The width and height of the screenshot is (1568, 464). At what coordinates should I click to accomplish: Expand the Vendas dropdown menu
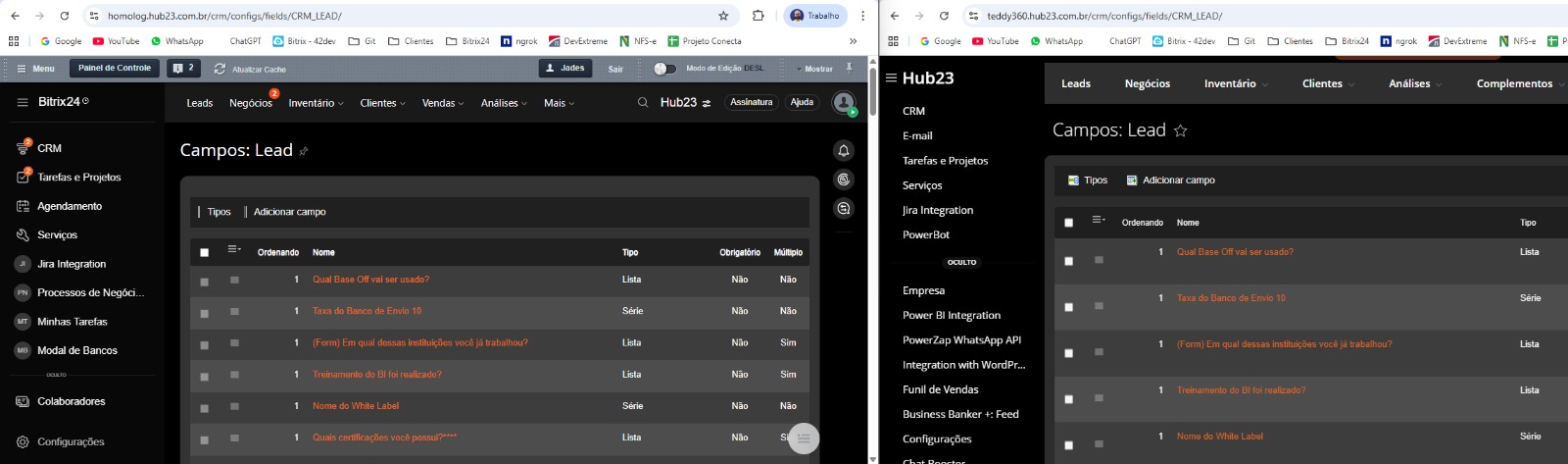click(443, 103)
